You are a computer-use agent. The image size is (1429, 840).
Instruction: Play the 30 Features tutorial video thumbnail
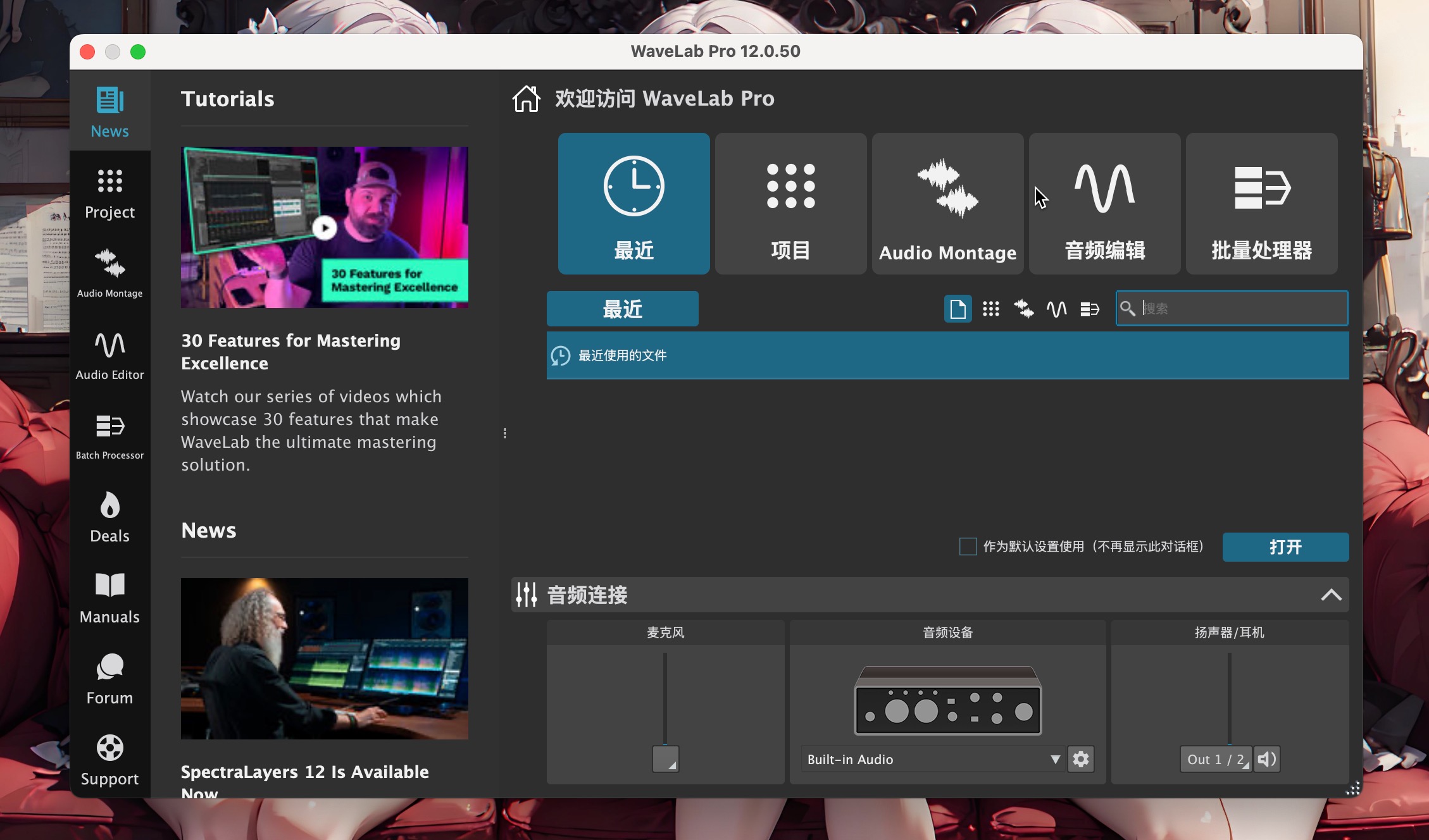(325, 228)
